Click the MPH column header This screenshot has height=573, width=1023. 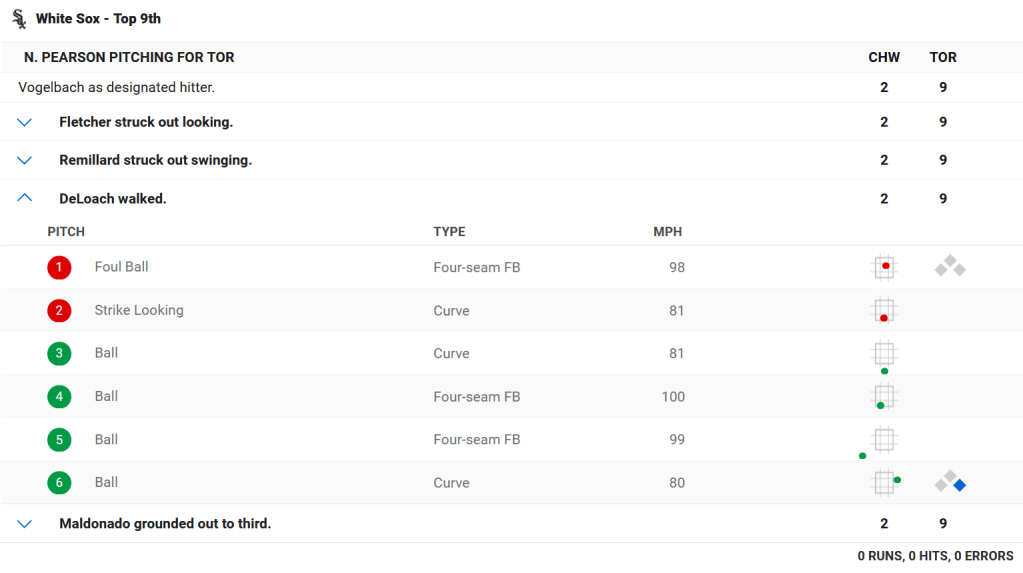[x=667, y=232]
